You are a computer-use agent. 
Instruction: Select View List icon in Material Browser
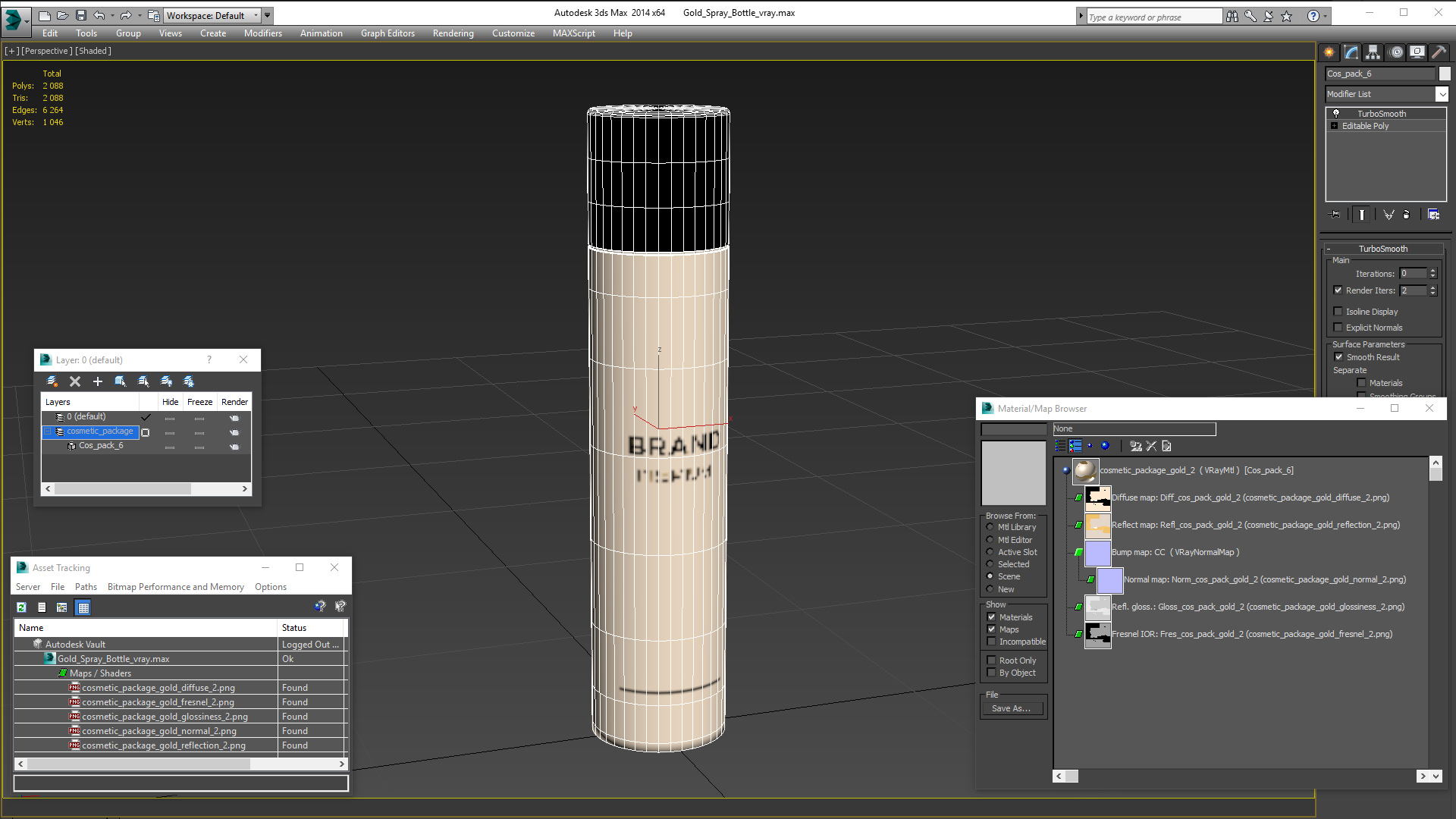(x=1061, y=446)
